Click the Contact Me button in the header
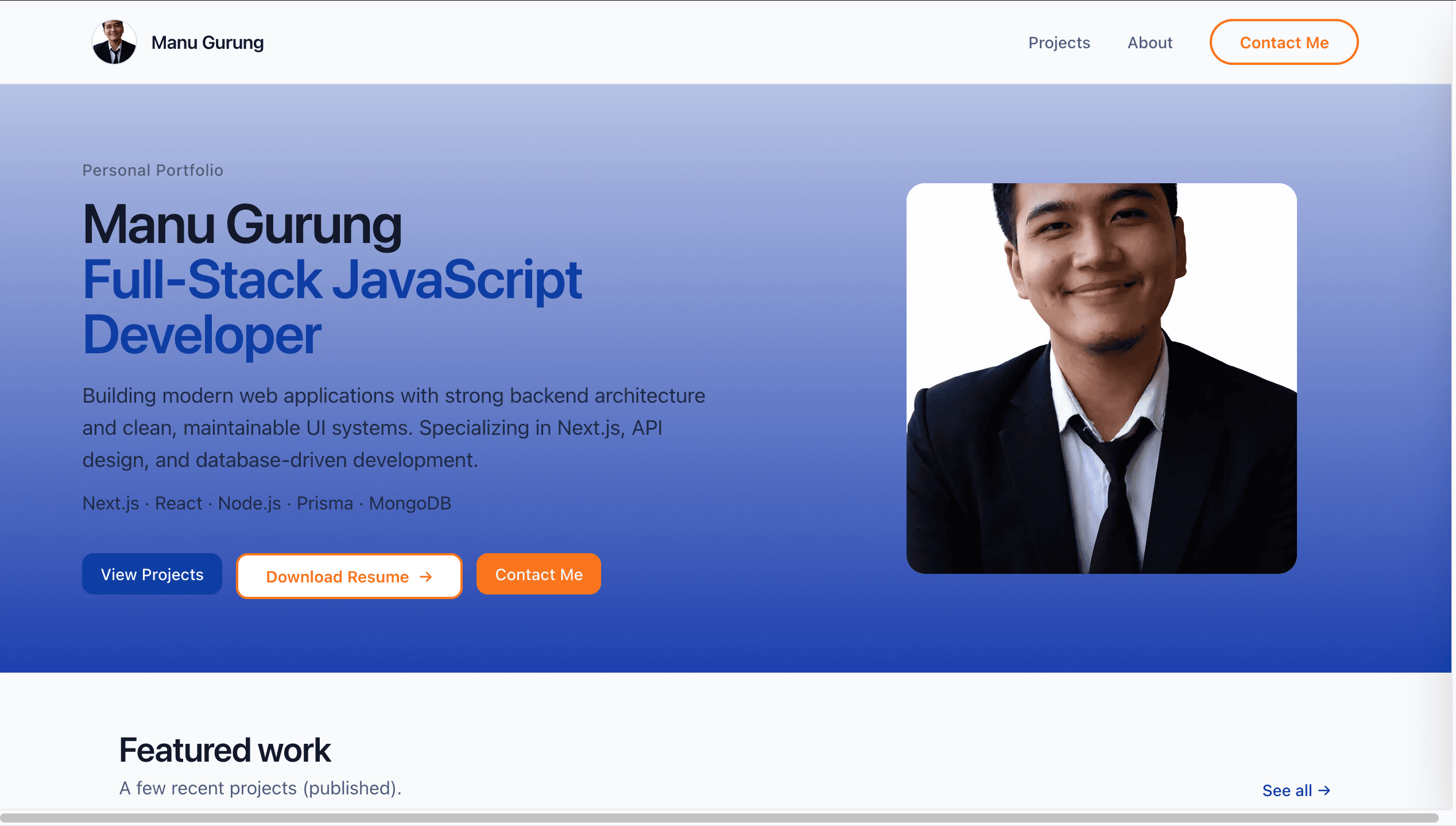 (1284, 42)
